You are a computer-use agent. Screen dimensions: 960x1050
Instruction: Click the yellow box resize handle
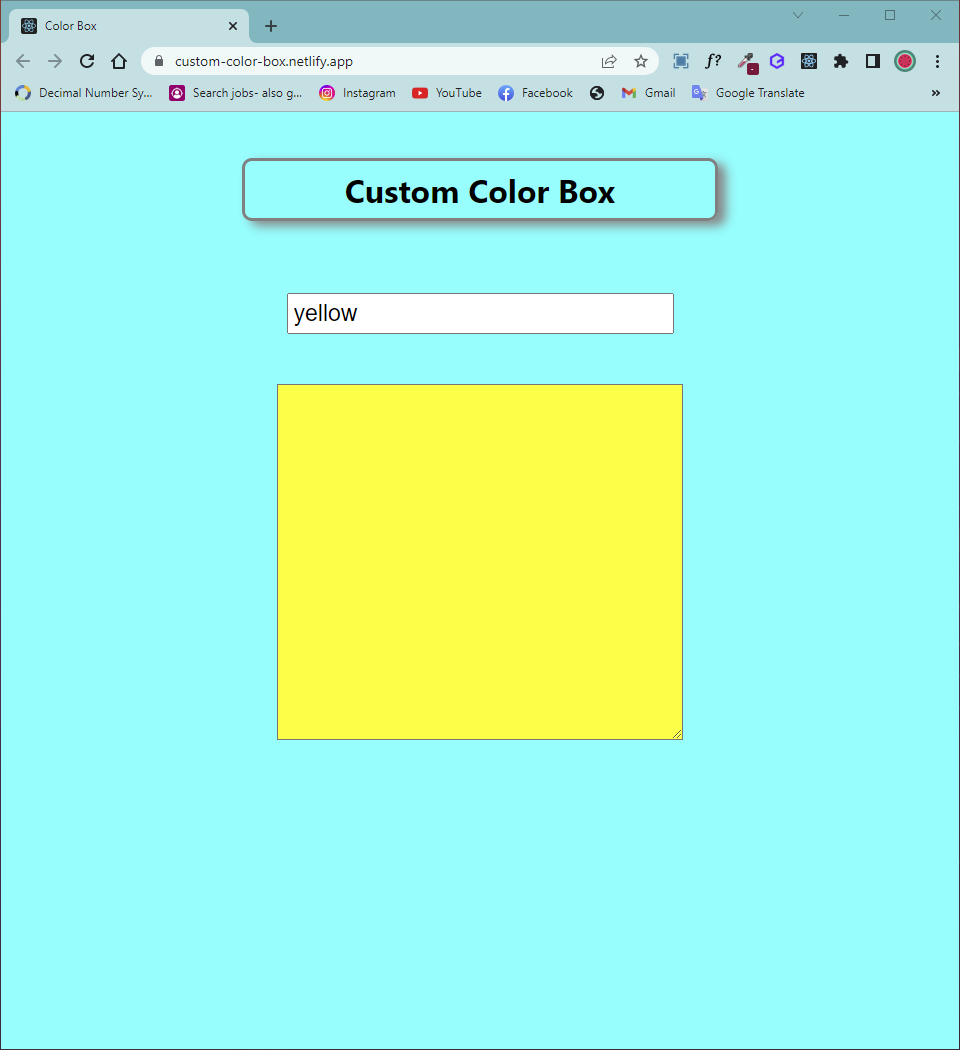click(677, 734)
